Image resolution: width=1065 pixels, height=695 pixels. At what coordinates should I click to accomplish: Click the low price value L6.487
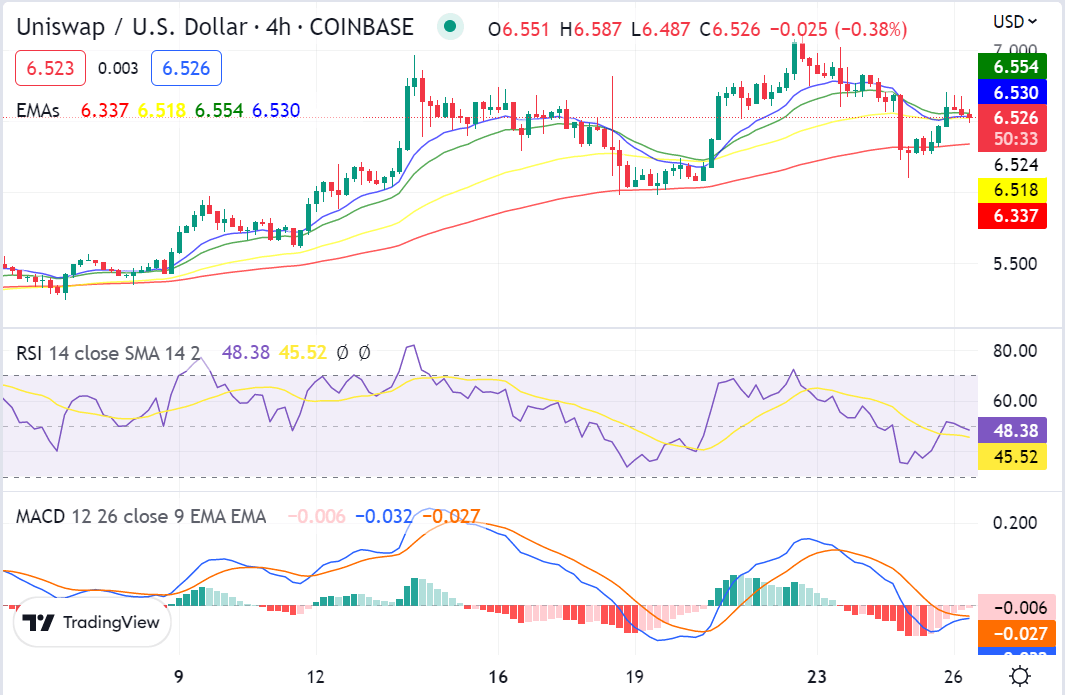tap(660, 29)
